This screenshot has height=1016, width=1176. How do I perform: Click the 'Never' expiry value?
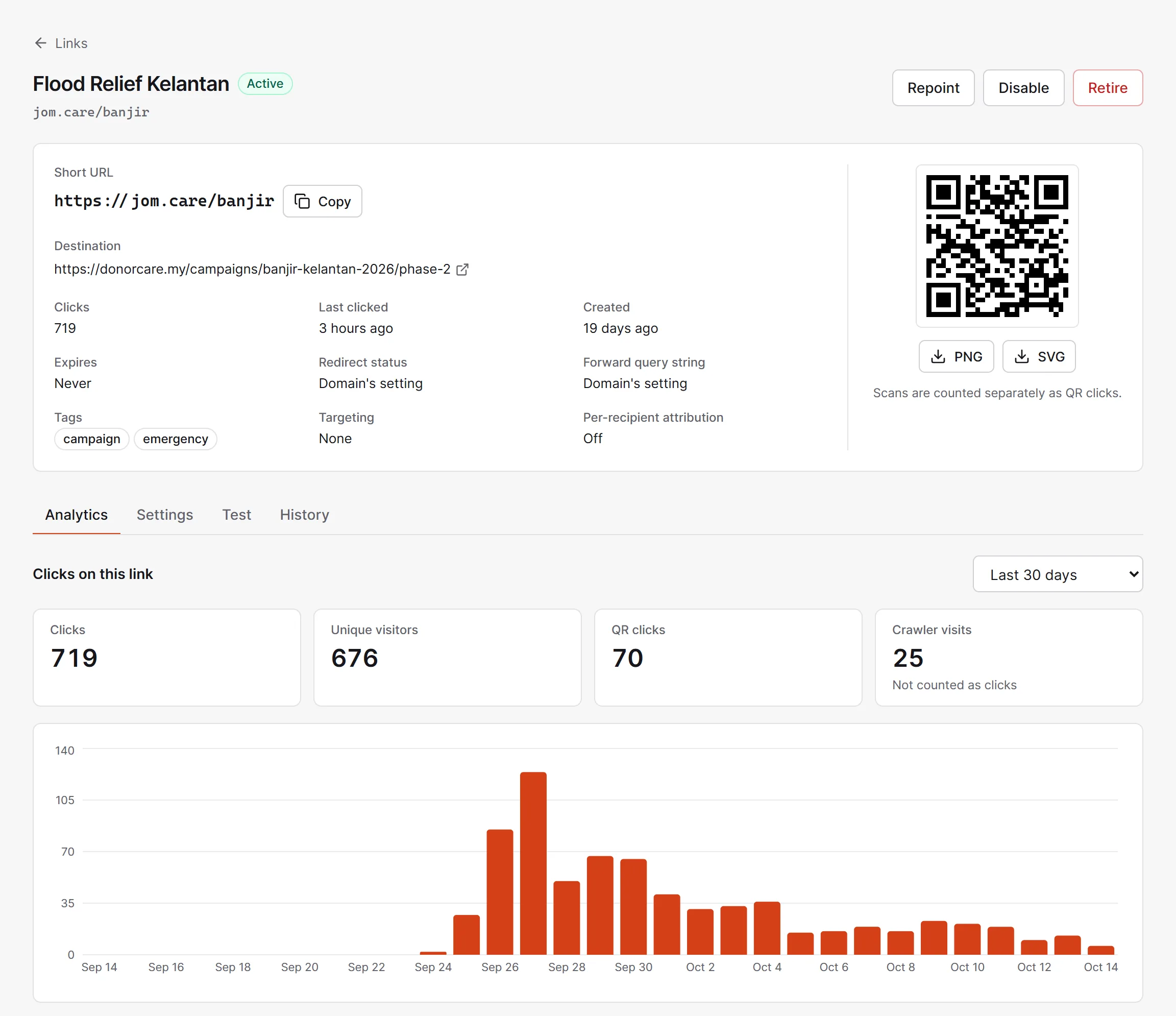click(x=72, y=384)
